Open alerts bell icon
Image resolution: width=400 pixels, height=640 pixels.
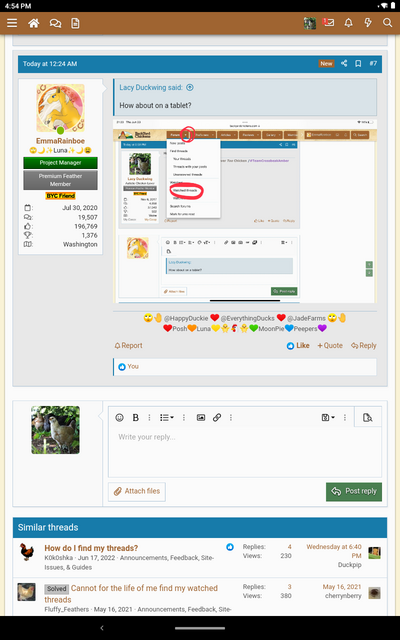(x=348, y=23)
